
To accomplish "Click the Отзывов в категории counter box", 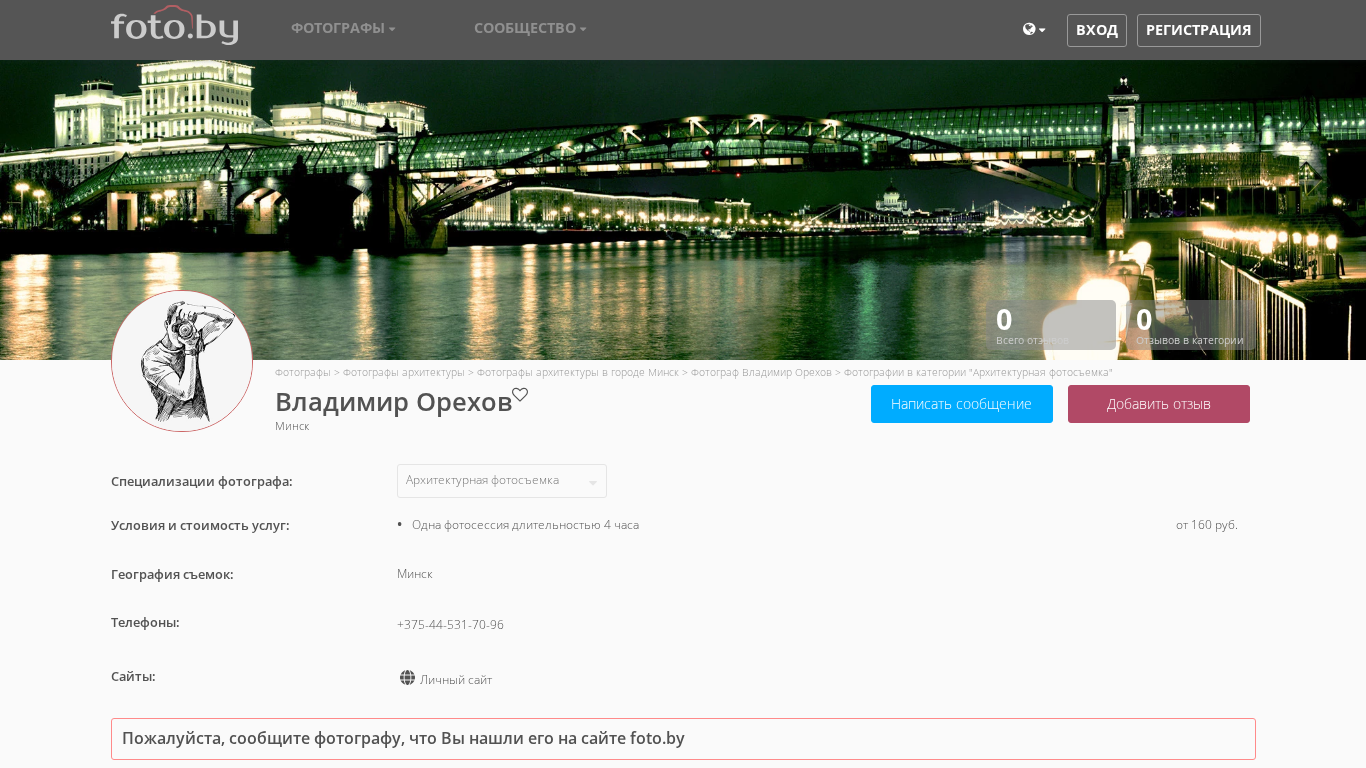I will [1191, 325].
